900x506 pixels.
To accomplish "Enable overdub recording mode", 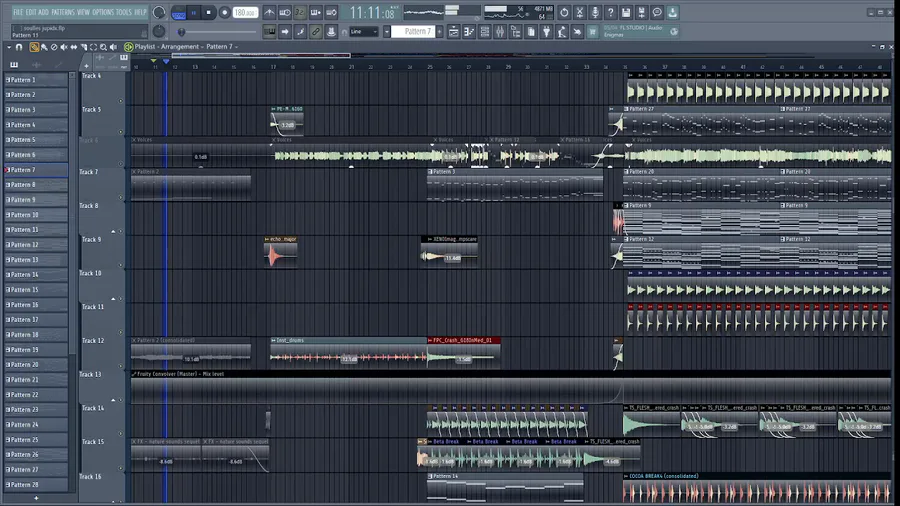I will tap(316, 12).
